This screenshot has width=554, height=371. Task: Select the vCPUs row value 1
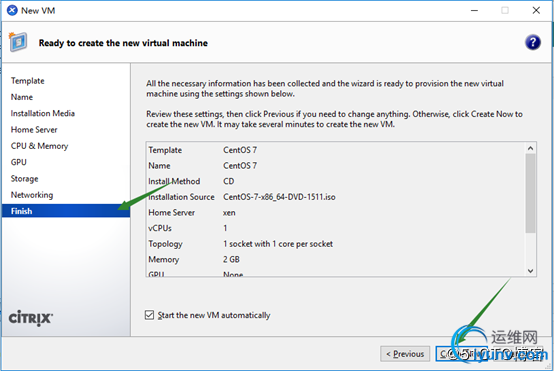[225, 228]
